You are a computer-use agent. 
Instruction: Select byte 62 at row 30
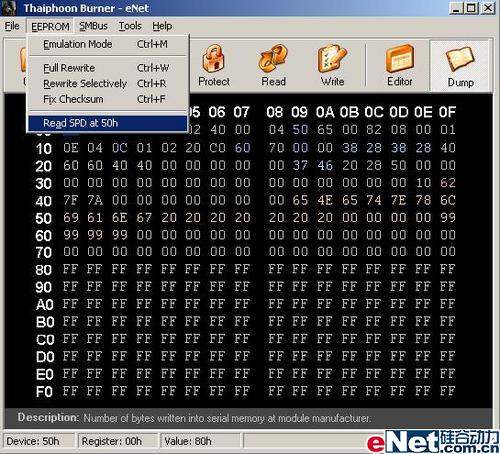point(447,183)
